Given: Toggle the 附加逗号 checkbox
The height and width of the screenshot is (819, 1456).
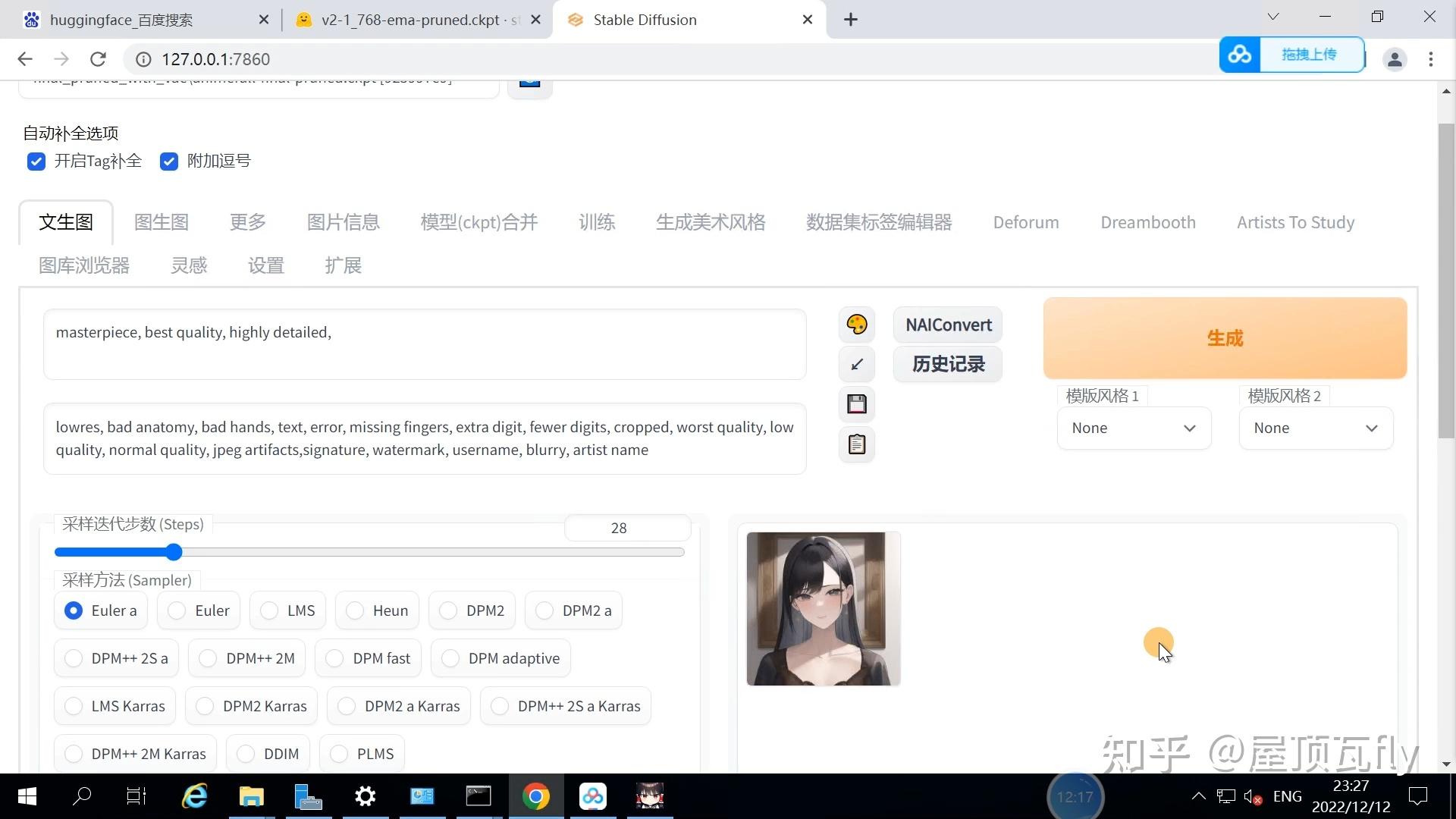Looking at the screenshot, I should (169, 162).
